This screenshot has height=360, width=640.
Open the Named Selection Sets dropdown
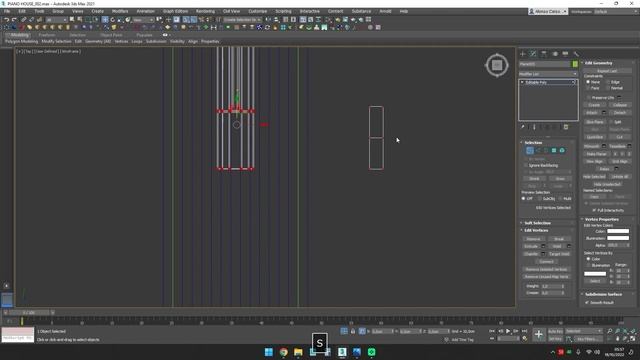(x=242, y=19)
